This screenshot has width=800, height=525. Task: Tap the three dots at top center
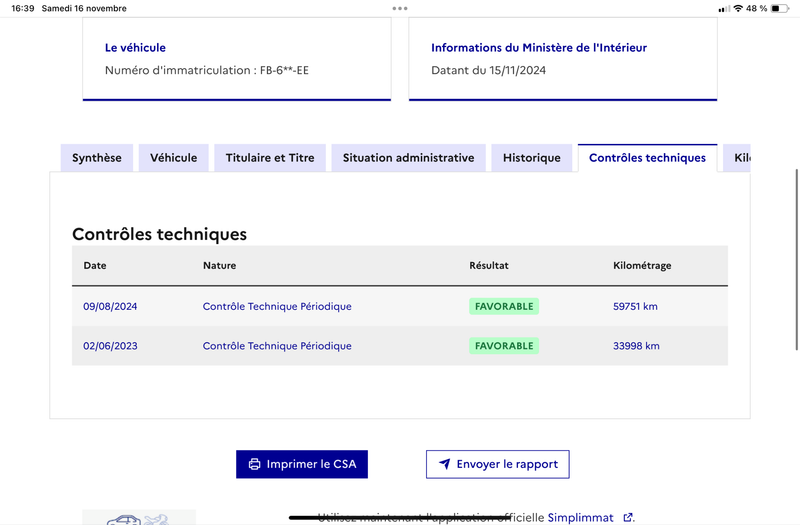click(400, 8)
